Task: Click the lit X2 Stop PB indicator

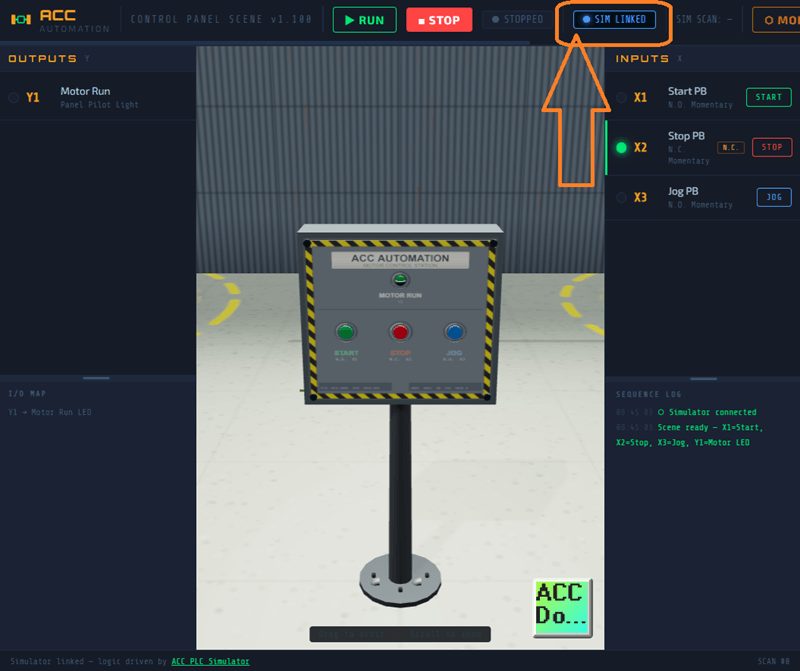Action: [x=622, y=147]
